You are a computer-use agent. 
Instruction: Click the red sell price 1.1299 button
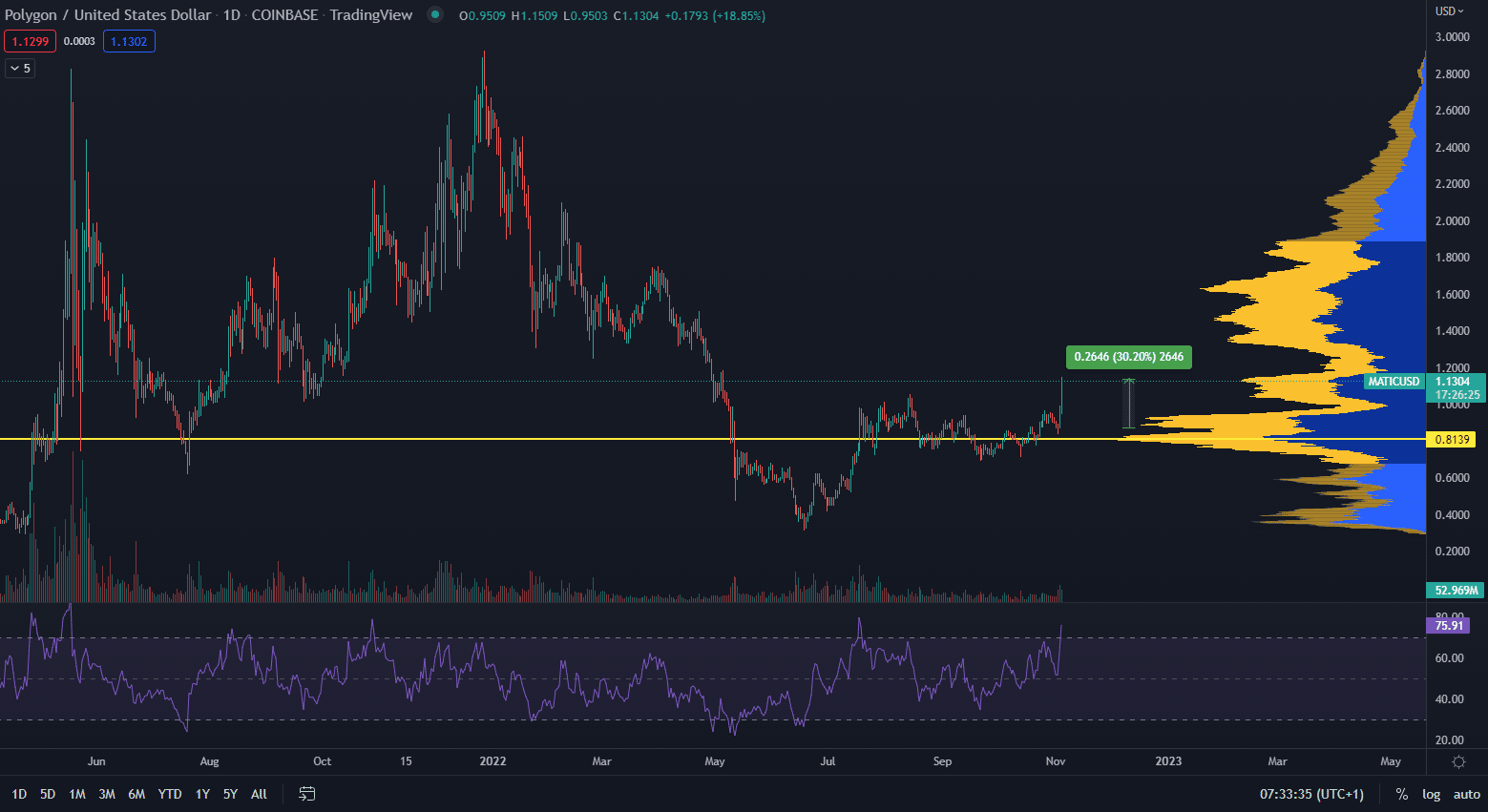click(31, 41)
